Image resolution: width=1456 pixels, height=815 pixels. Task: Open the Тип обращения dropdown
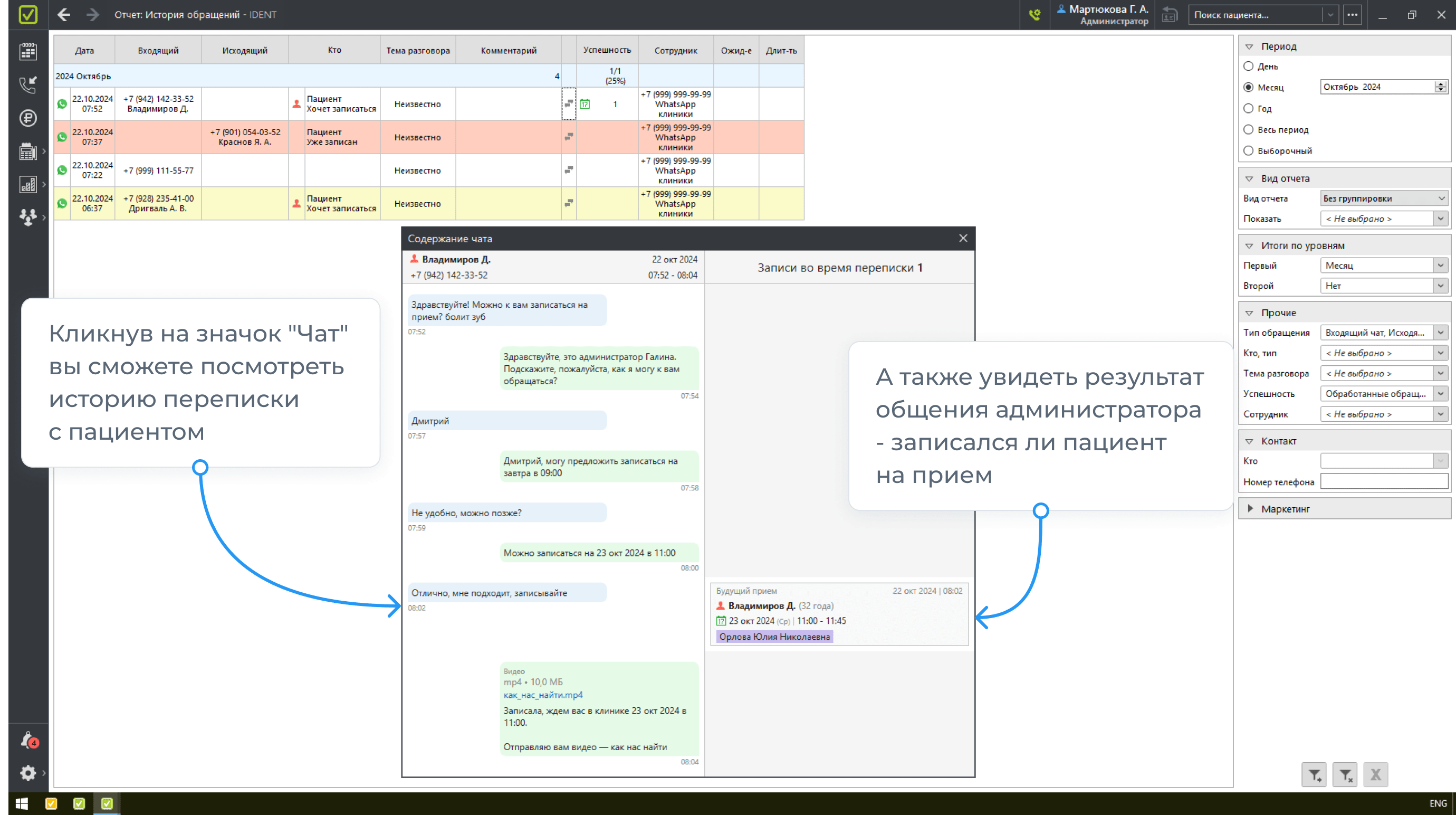(x=1384, y=333)
